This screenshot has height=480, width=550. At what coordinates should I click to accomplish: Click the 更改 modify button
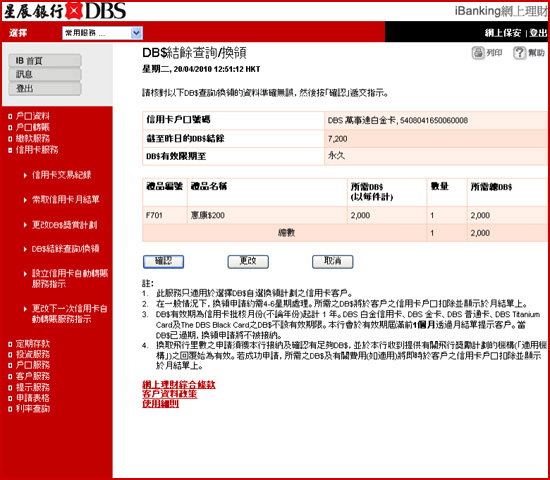coord(248,261)
